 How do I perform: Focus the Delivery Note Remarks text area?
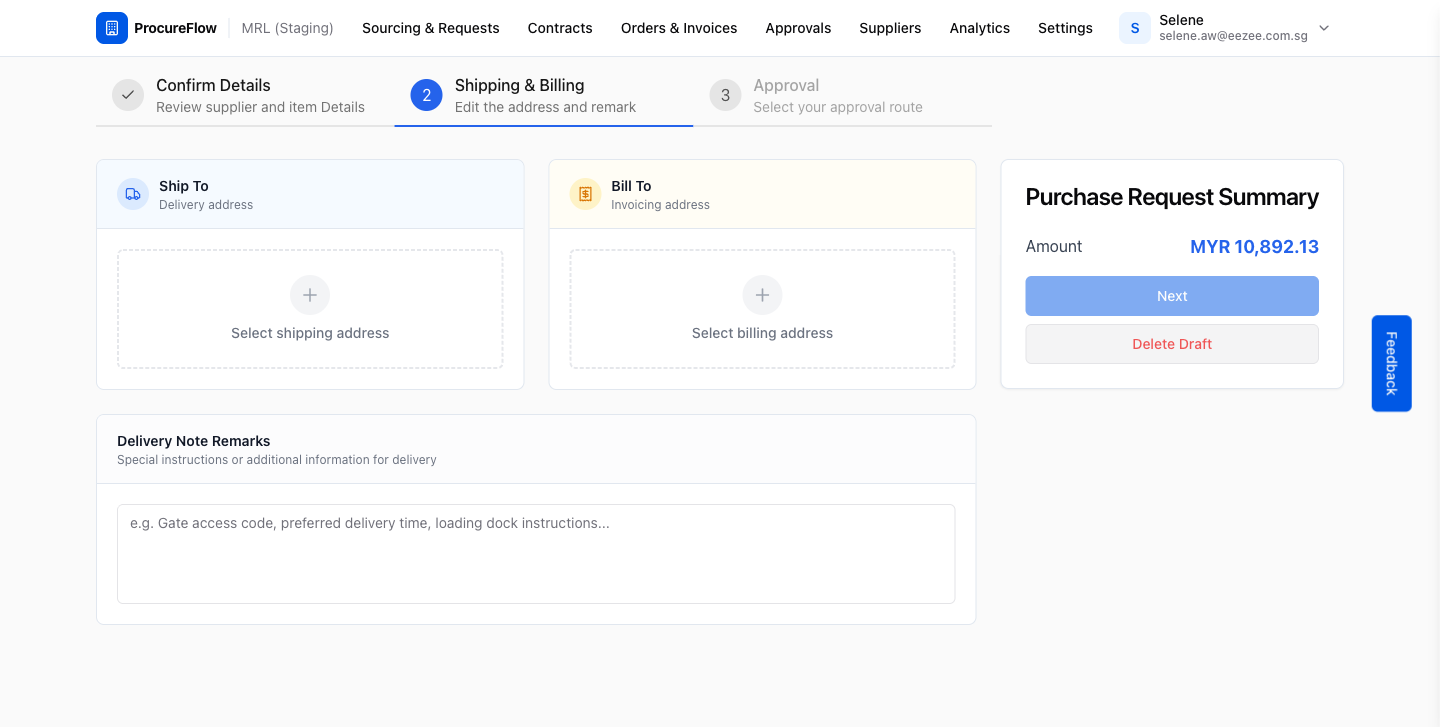point(536,554)
